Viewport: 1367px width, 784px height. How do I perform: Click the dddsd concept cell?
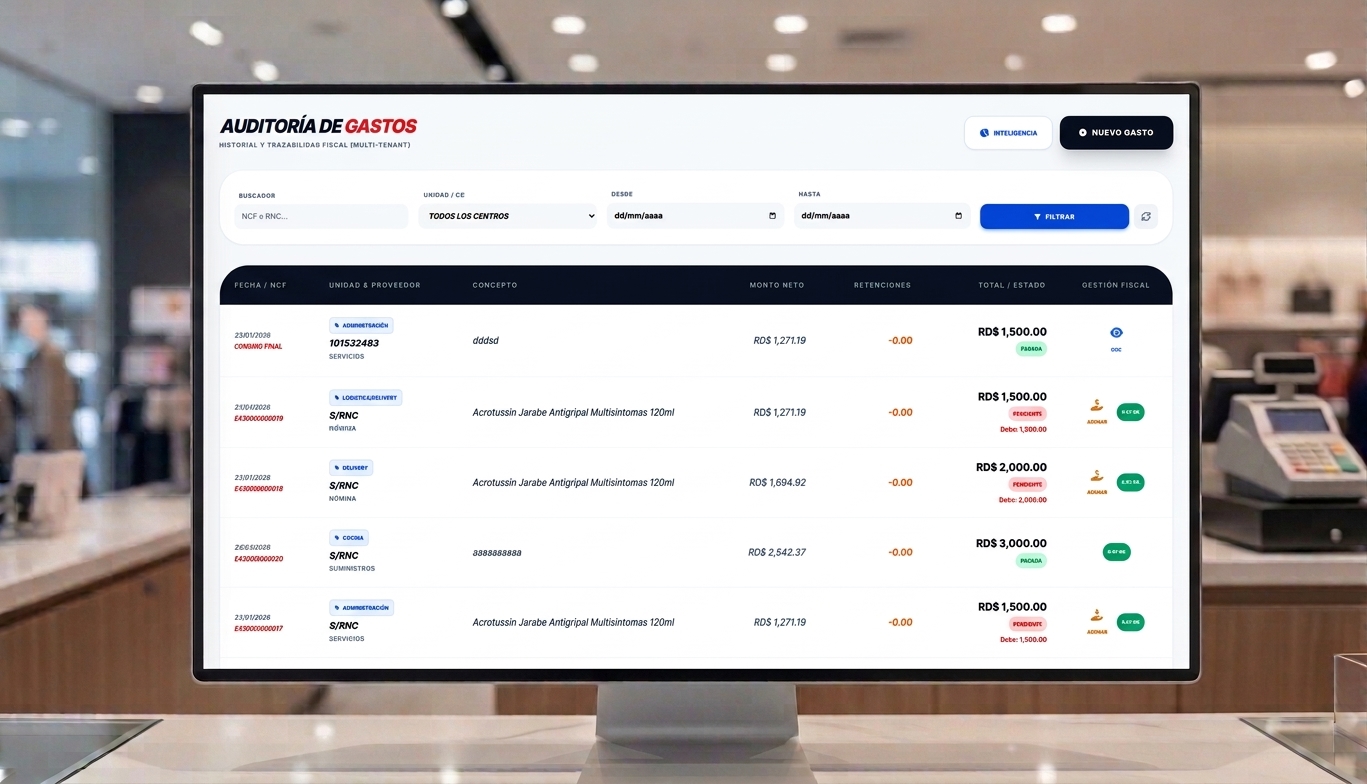(486, 341)
